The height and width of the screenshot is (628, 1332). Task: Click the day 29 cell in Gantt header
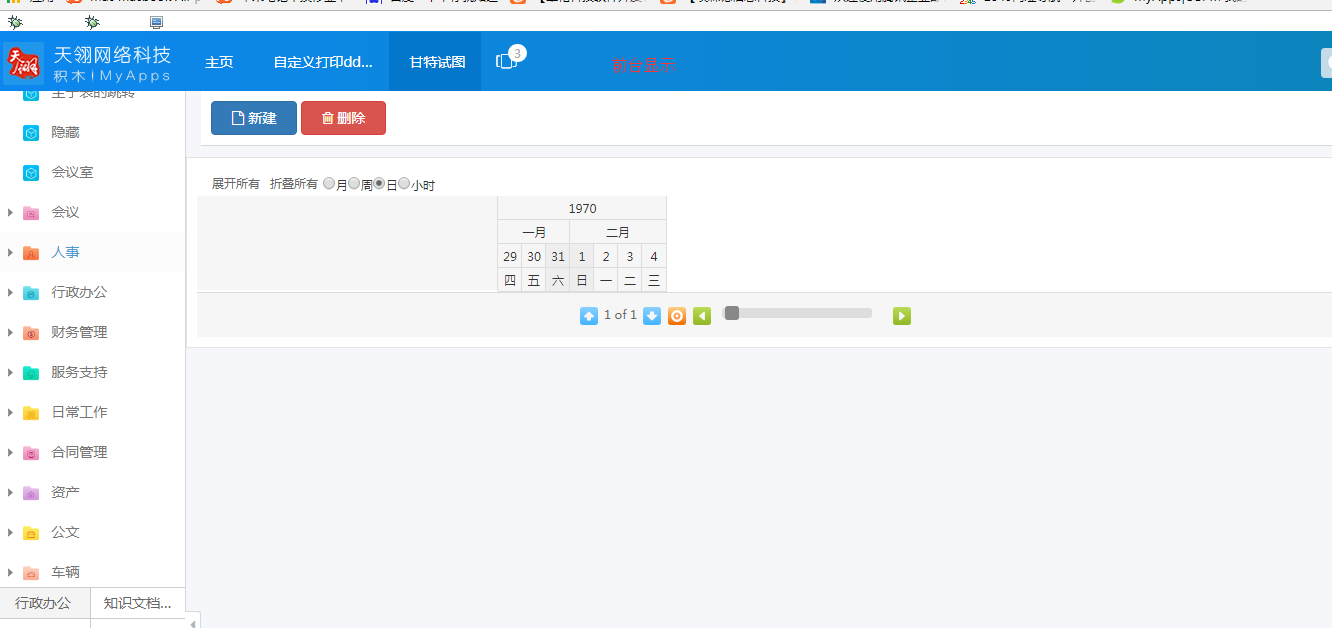point(510,256)
